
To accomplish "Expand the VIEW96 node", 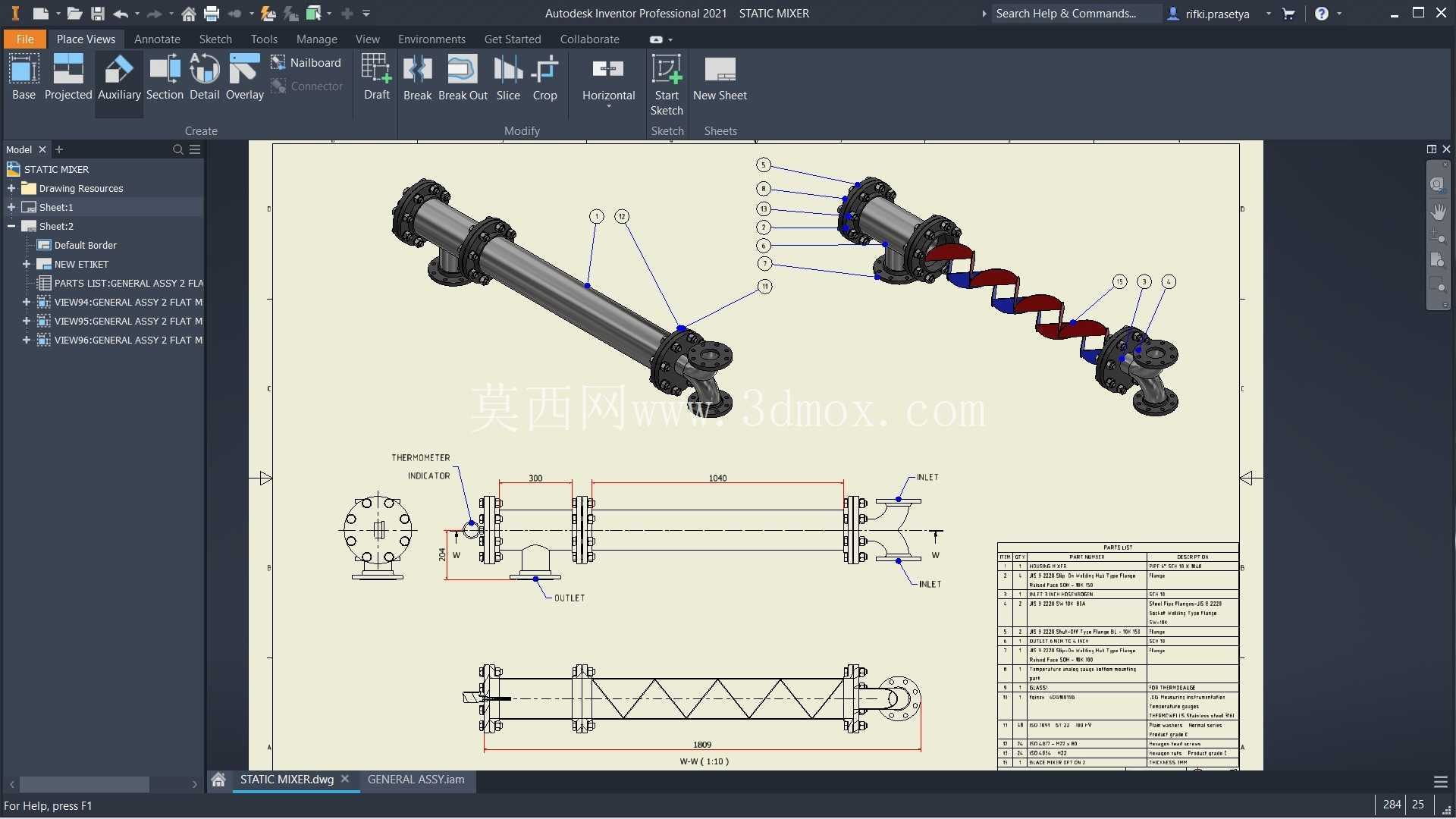I will click(x=27, y=340).
